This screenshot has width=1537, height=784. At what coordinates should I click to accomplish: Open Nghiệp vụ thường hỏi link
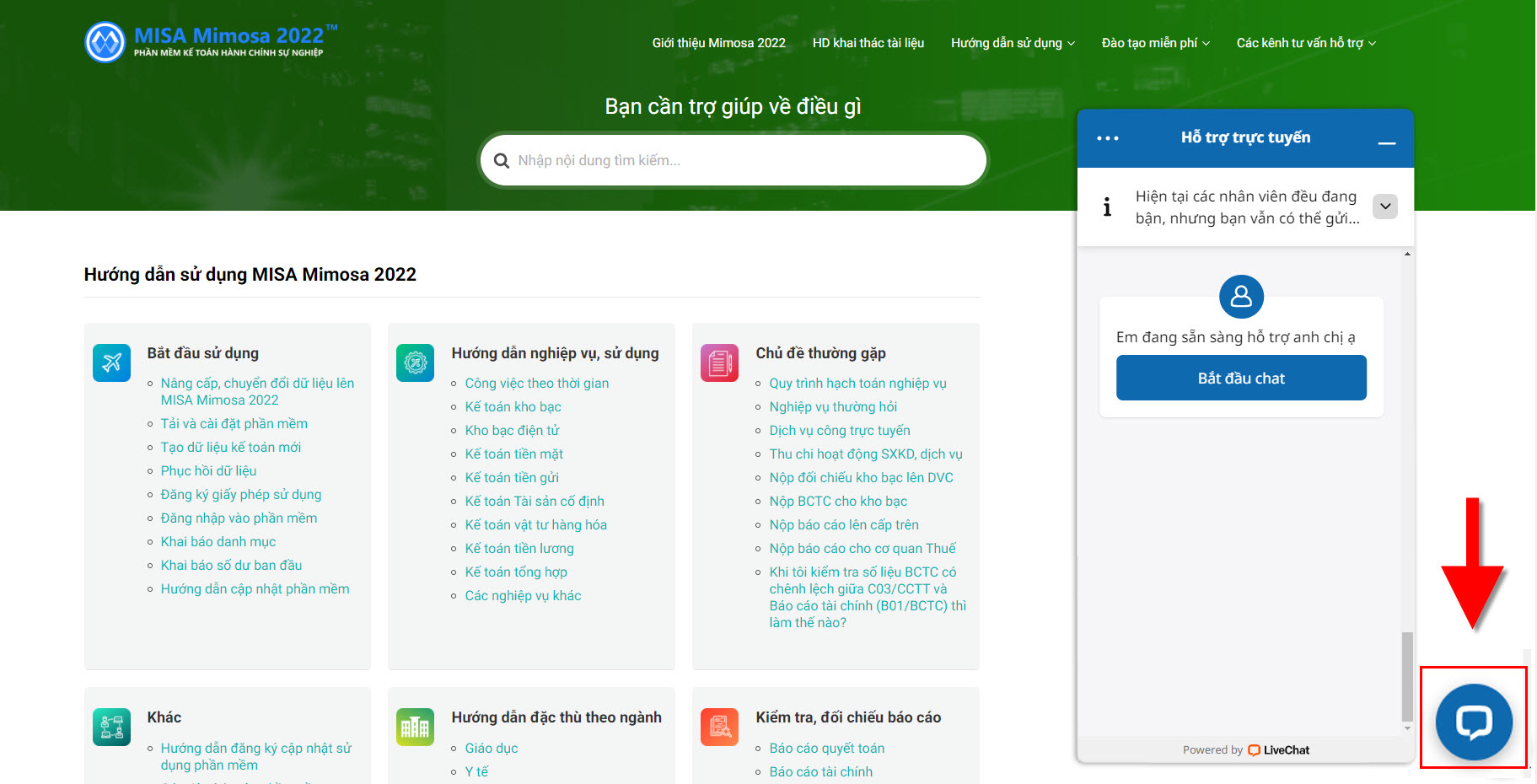coord(833,406)
